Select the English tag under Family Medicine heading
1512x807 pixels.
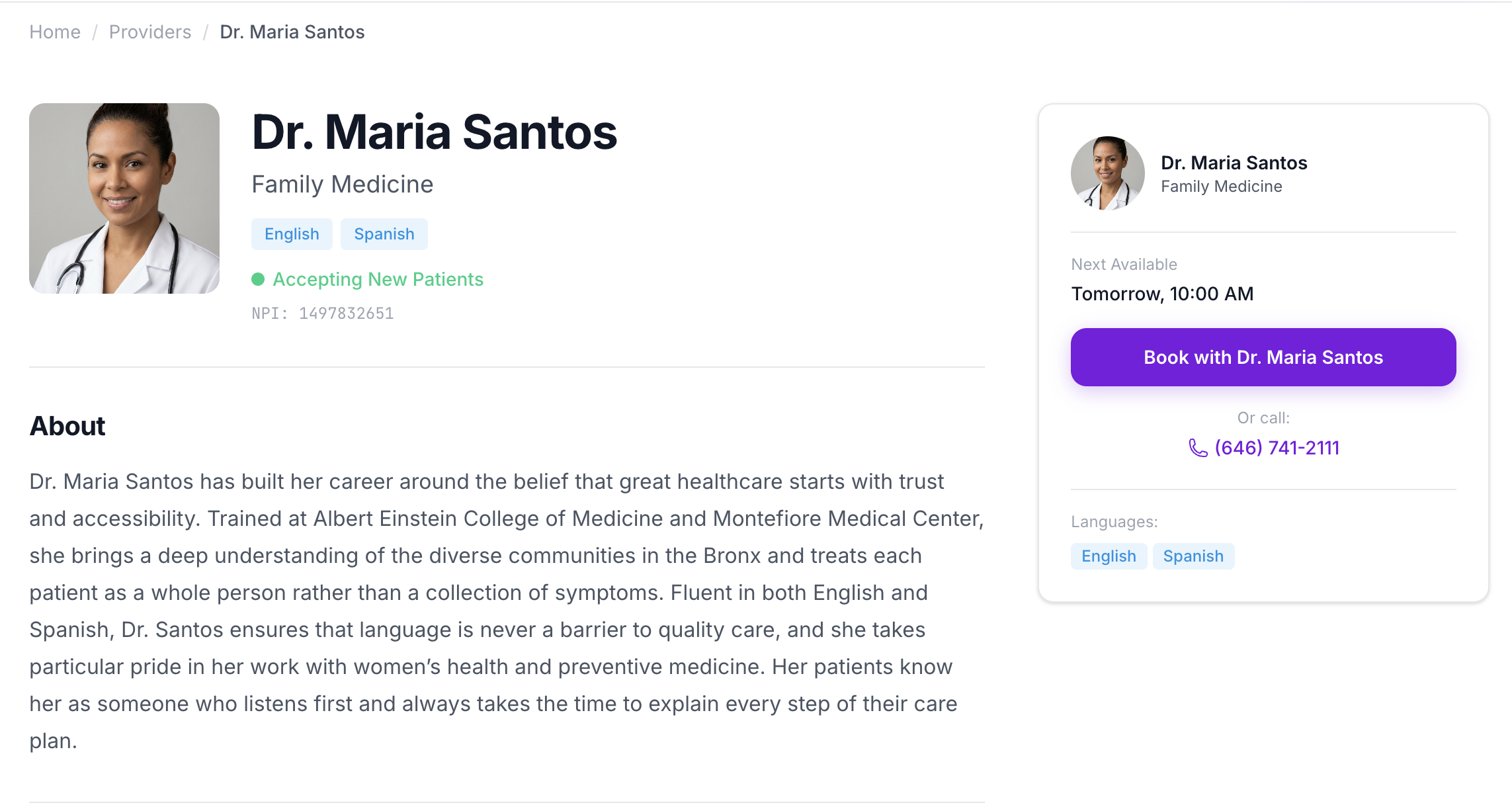click(x=292, y=234)
